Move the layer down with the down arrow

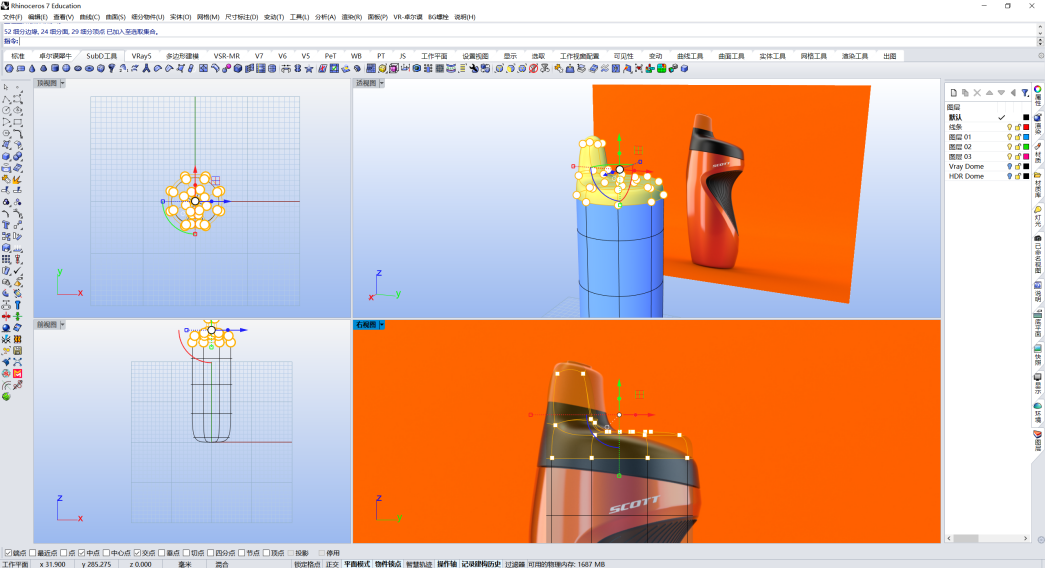(x=1001, y=93)
